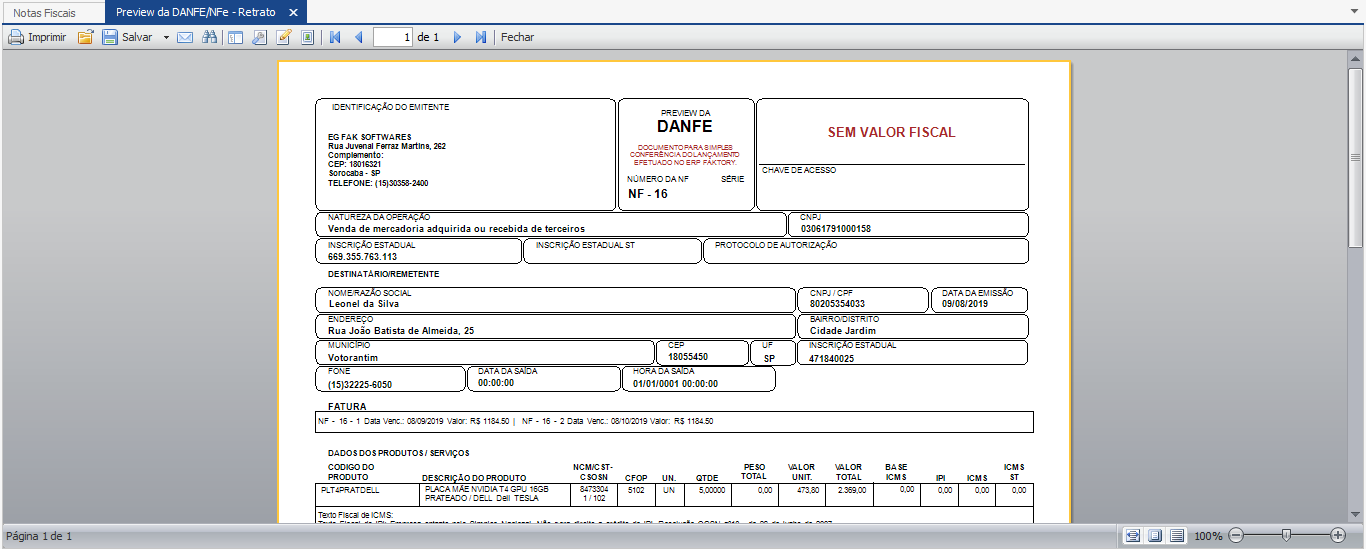The image size is (1366, 549).
Task: Enable fit page width view mode
Action: (x=1133, y=536)
